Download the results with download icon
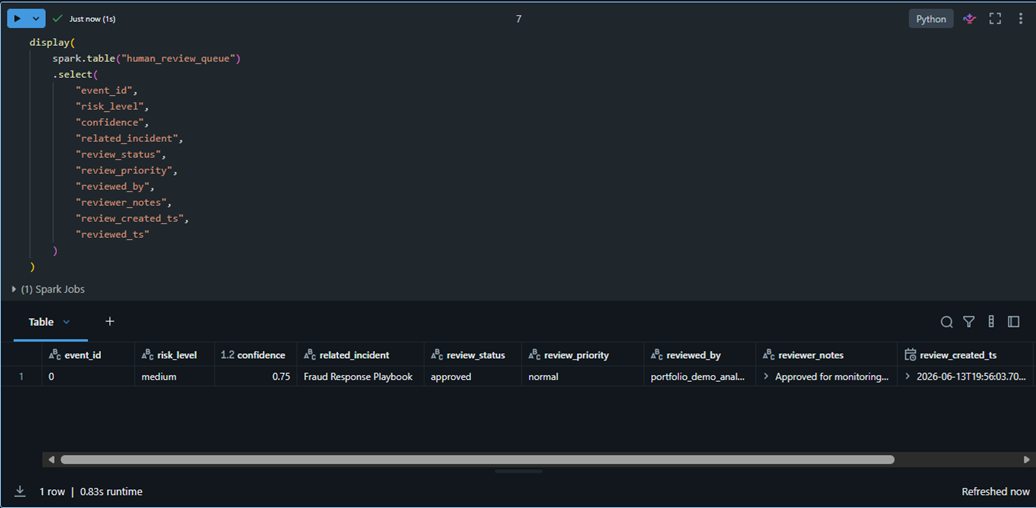This screenshot has height=508, width=1036. click(20, 491)
